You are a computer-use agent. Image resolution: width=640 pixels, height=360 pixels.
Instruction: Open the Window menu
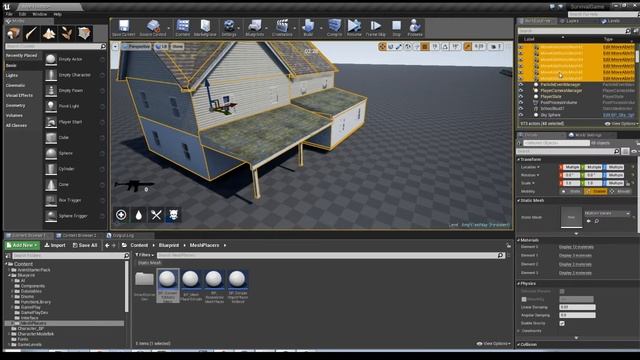(40, 14)
